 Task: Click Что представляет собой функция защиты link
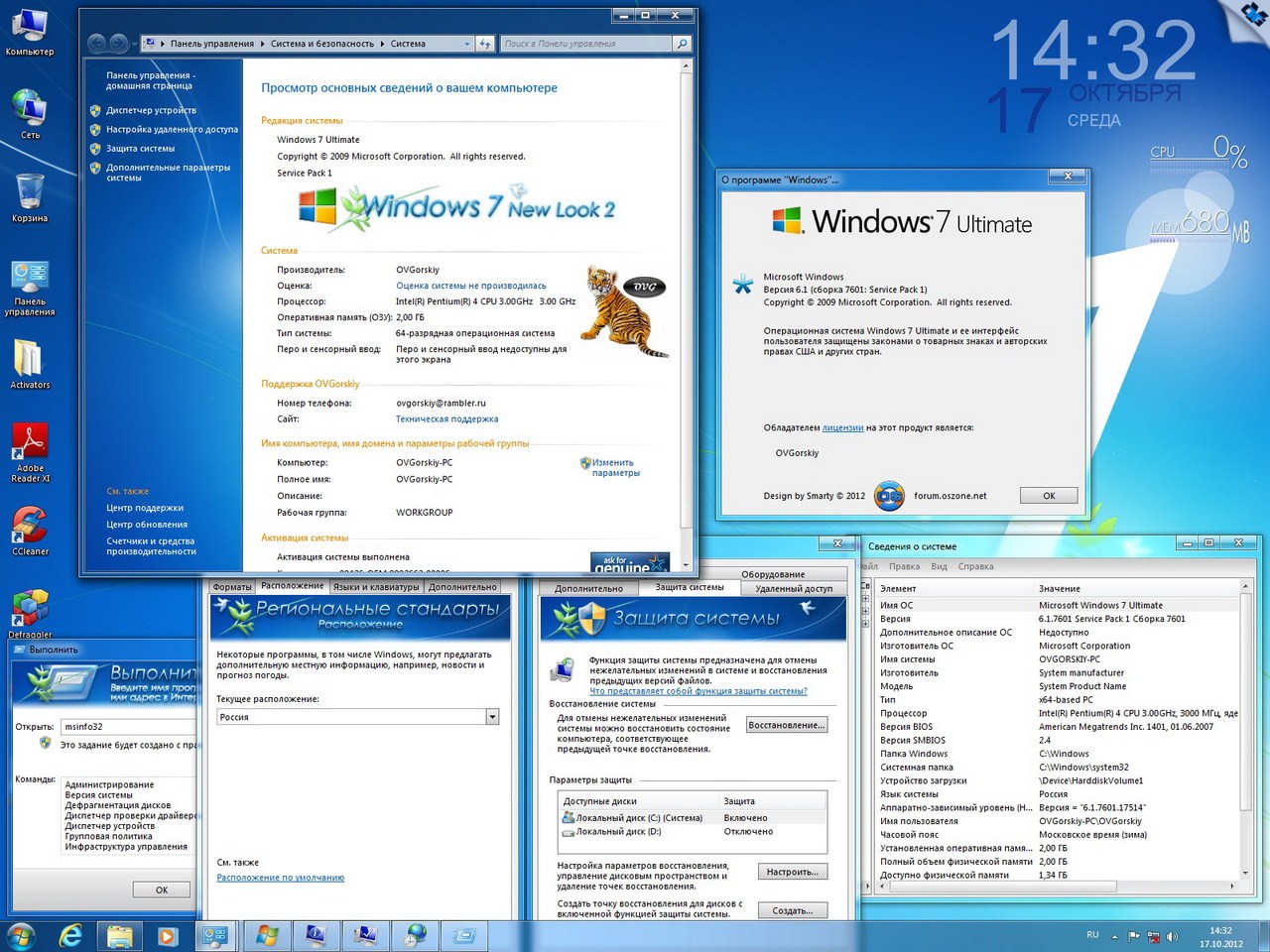pyautogui.click(x=698, y=691)
